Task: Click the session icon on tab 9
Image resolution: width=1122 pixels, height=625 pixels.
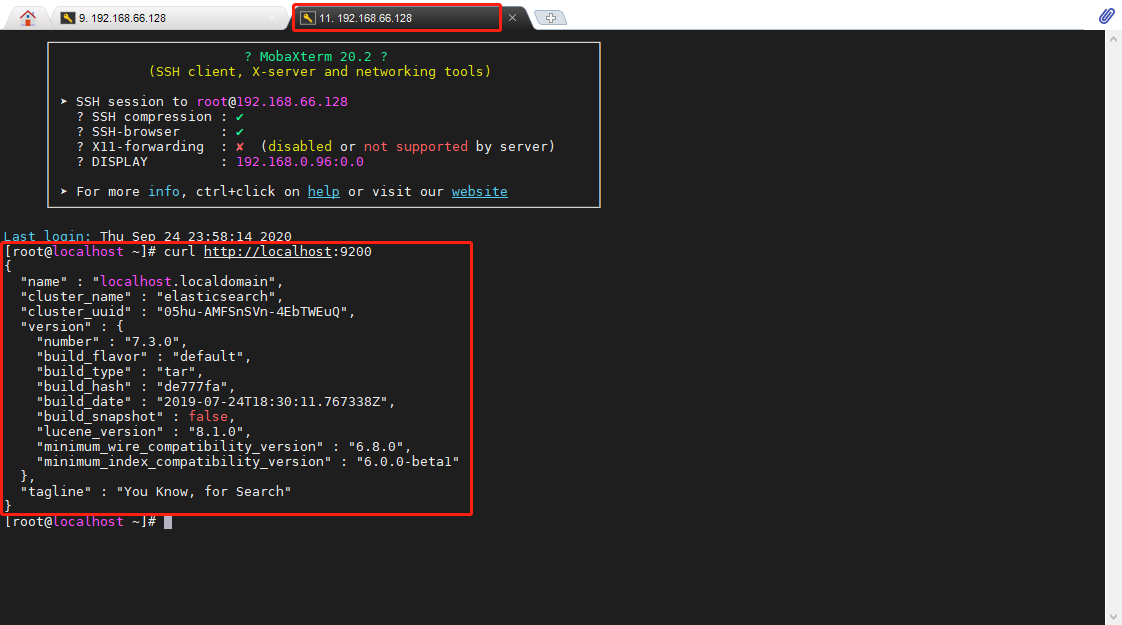Action: (x=68, y=18)
